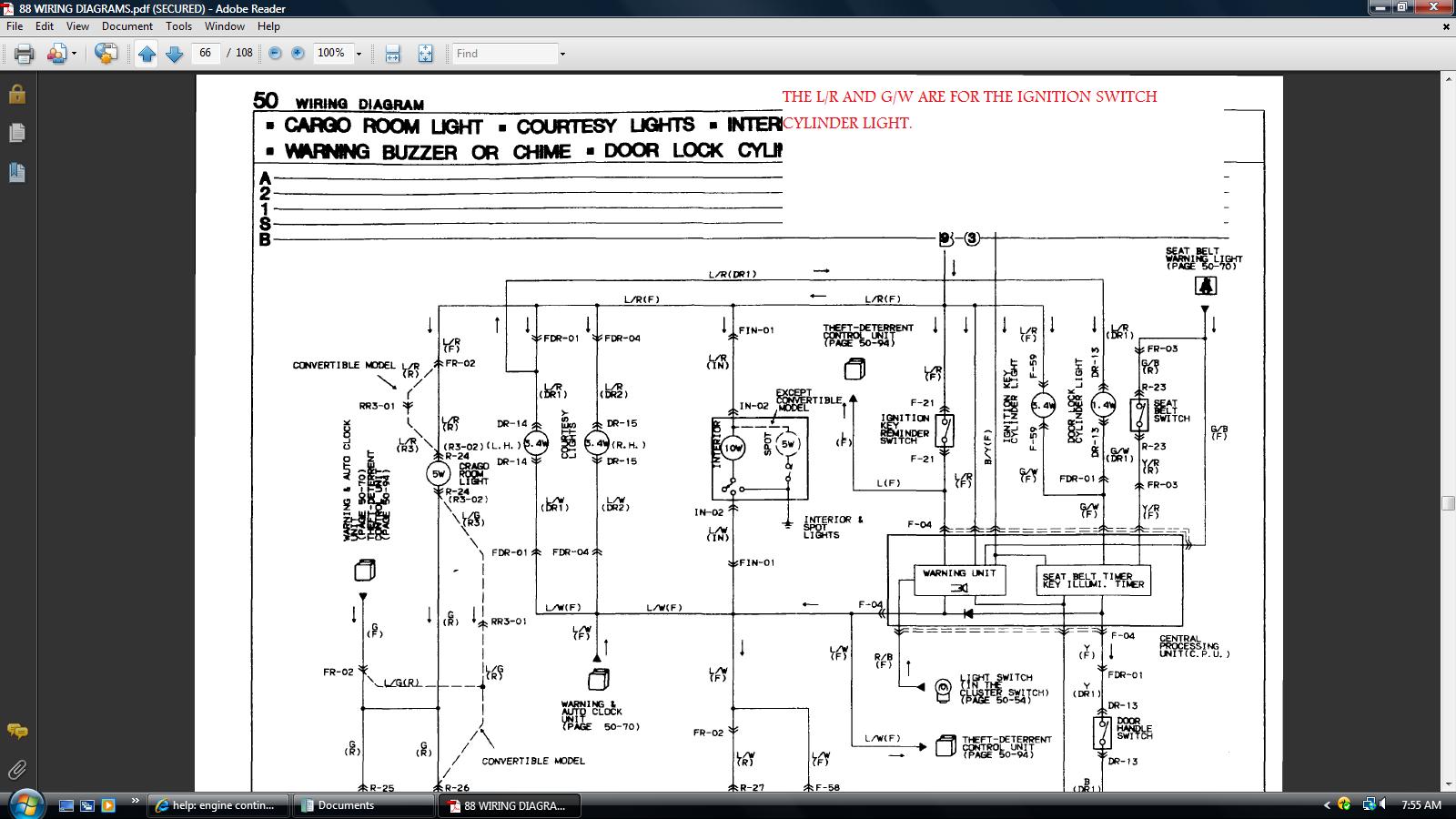
Task: Open the Document menu
Action: pos(126,26)
